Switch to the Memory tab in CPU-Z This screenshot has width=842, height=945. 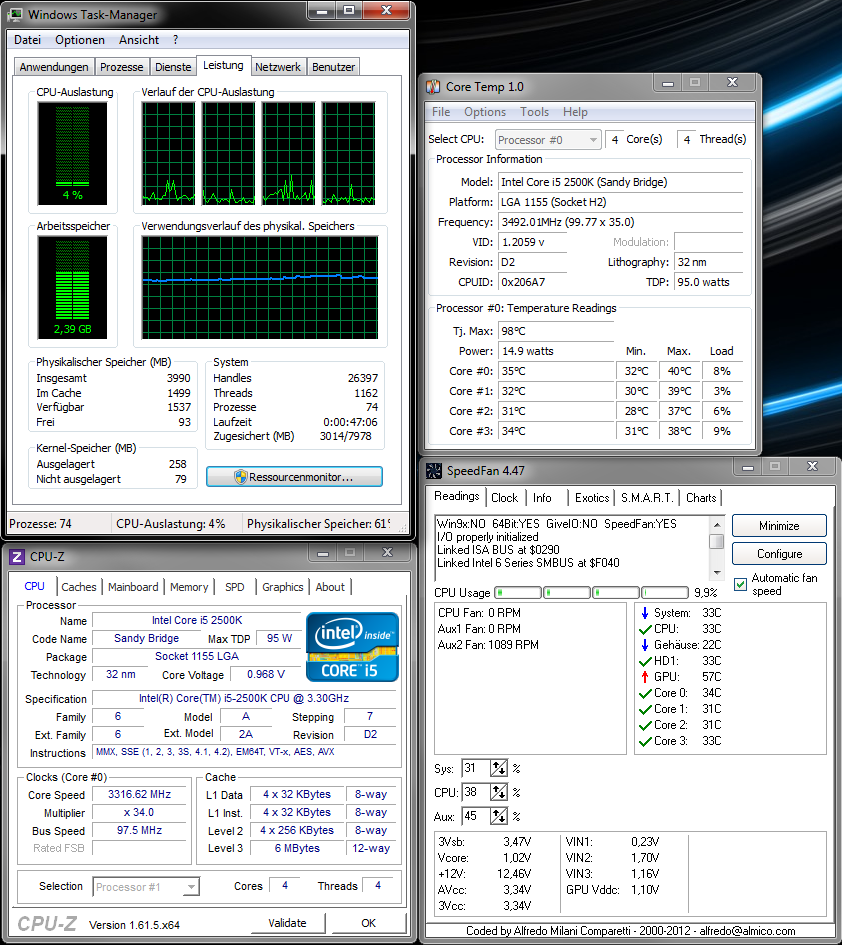click(x=189, y=587)
